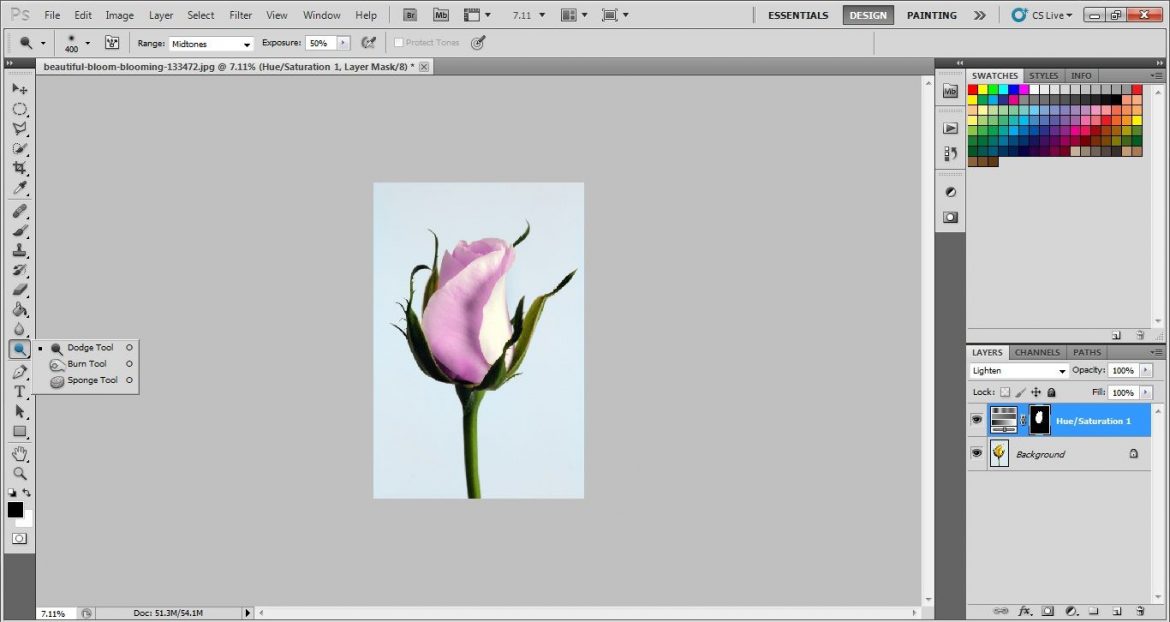The height and width of the screenshot is (622, 1170).
Task: Select the History Brush tool
Action: click(19, 270)
